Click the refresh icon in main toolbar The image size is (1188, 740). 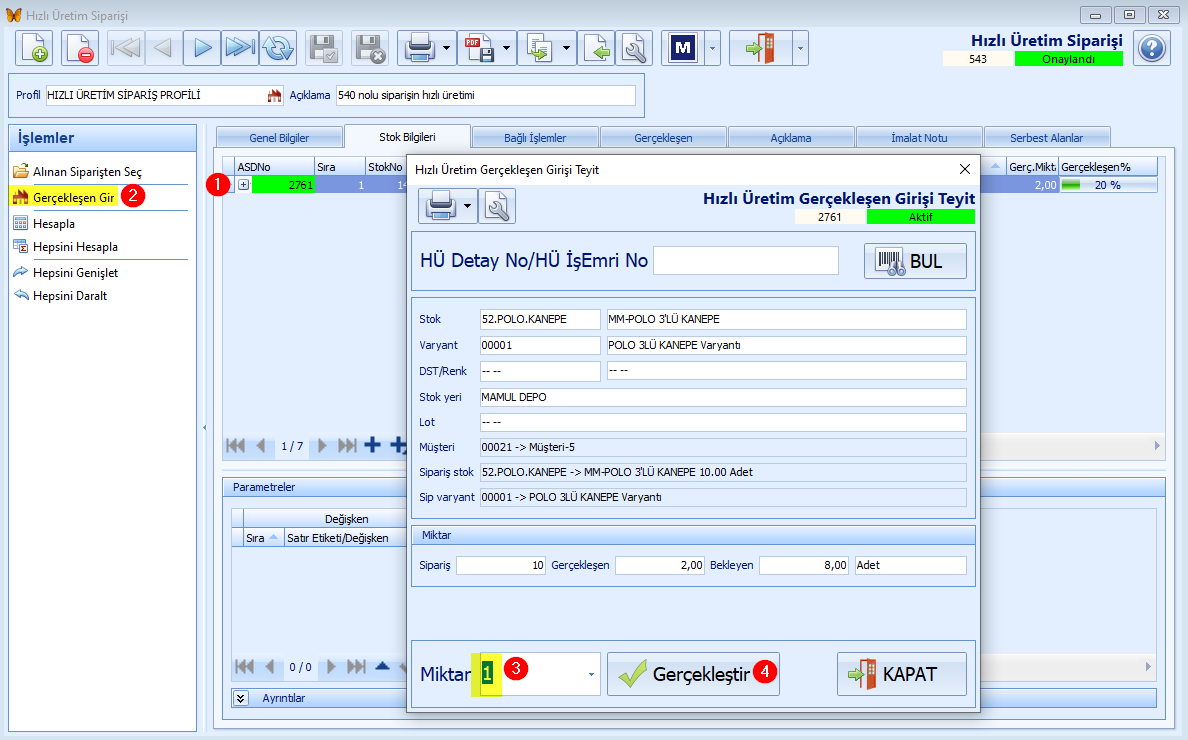(x=277, y=48)
